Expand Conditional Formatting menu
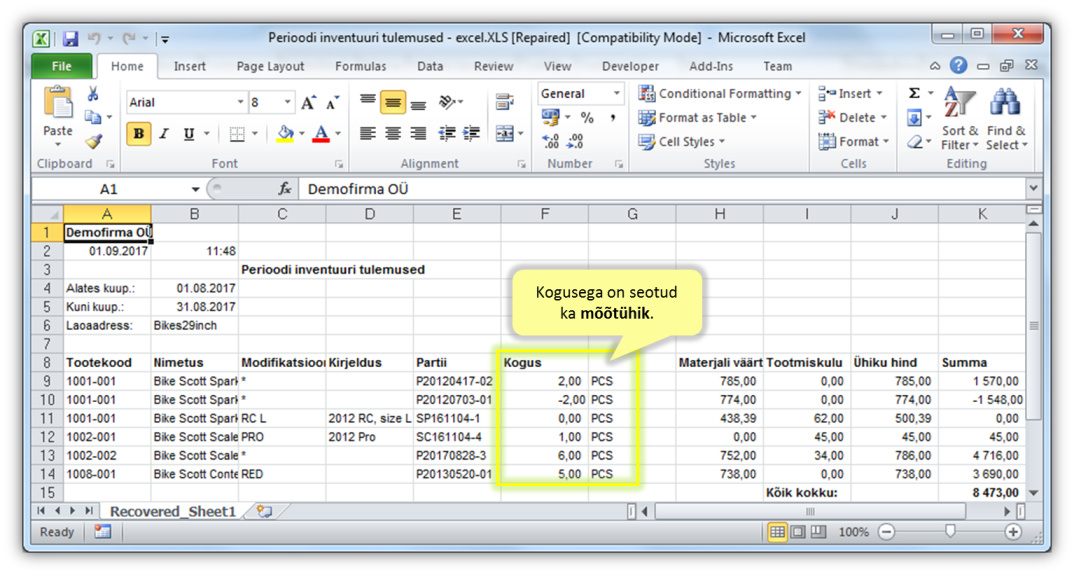Image resolution: width=1074 pixels, height=575 pixels. (719, 93)
